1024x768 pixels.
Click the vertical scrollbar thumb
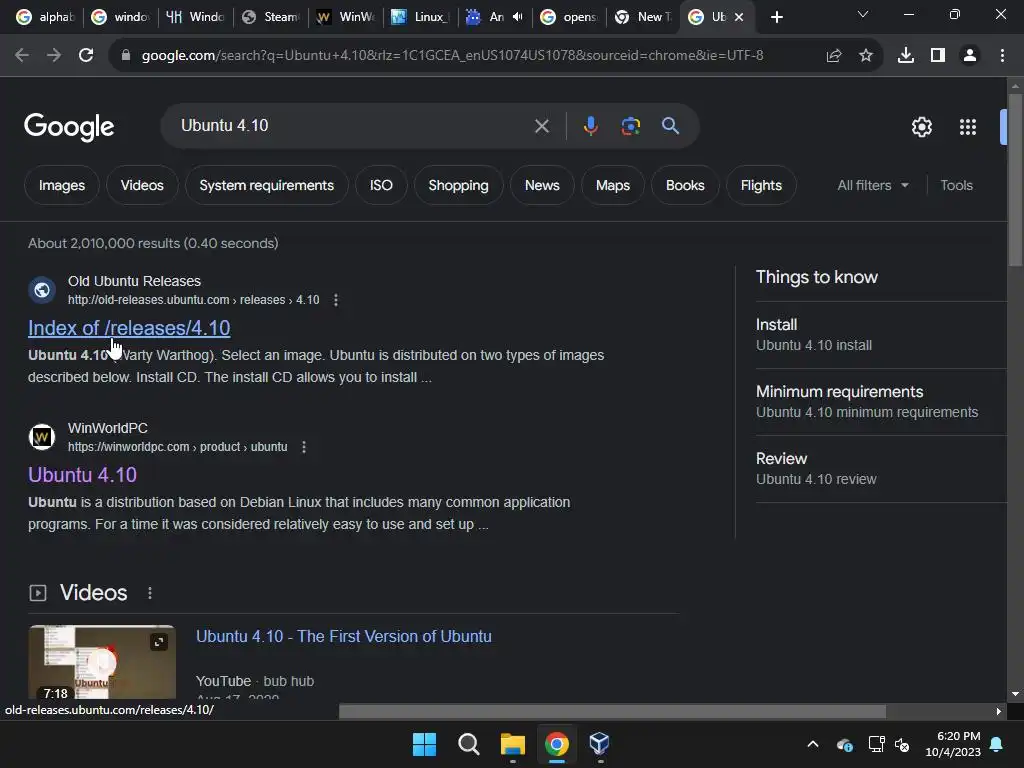(x=1015, y=180)
